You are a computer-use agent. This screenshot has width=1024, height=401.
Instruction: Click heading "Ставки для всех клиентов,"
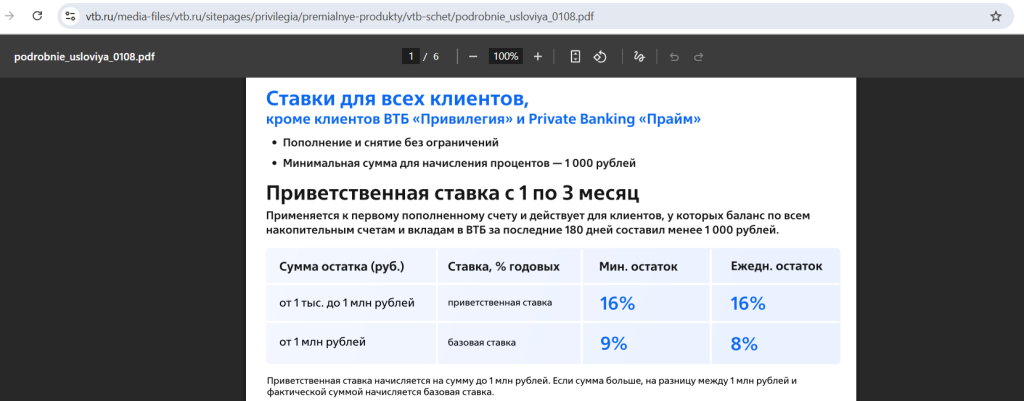coord(397,99)
